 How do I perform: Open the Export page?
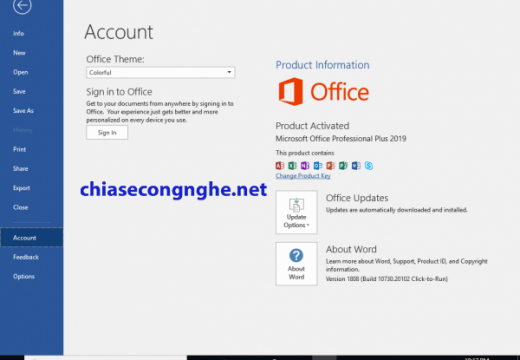click(x=22, y=188)
